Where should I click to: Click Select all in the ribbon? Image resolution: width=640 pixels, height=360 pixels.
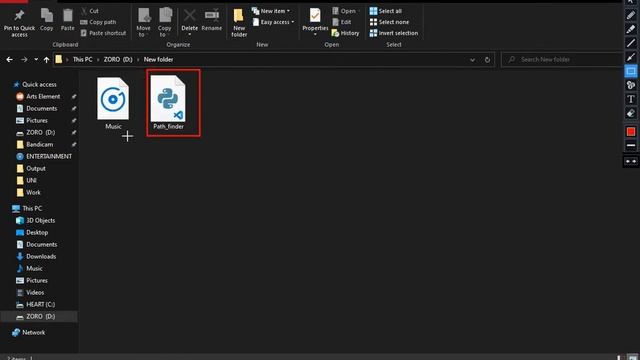(386, 11)
